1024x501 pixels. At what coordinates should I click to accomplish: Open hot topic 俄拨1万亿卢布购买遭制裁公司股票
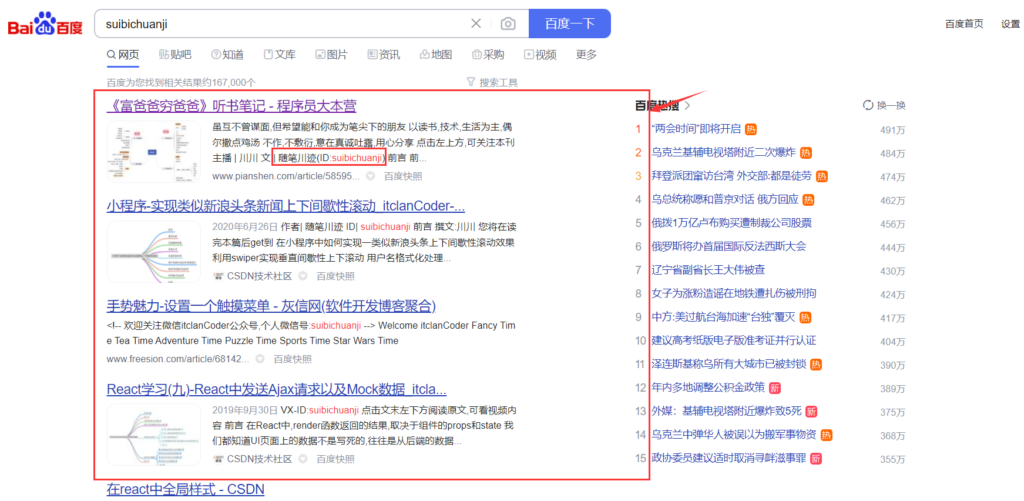pyautogui.click(x=731, y=223)
